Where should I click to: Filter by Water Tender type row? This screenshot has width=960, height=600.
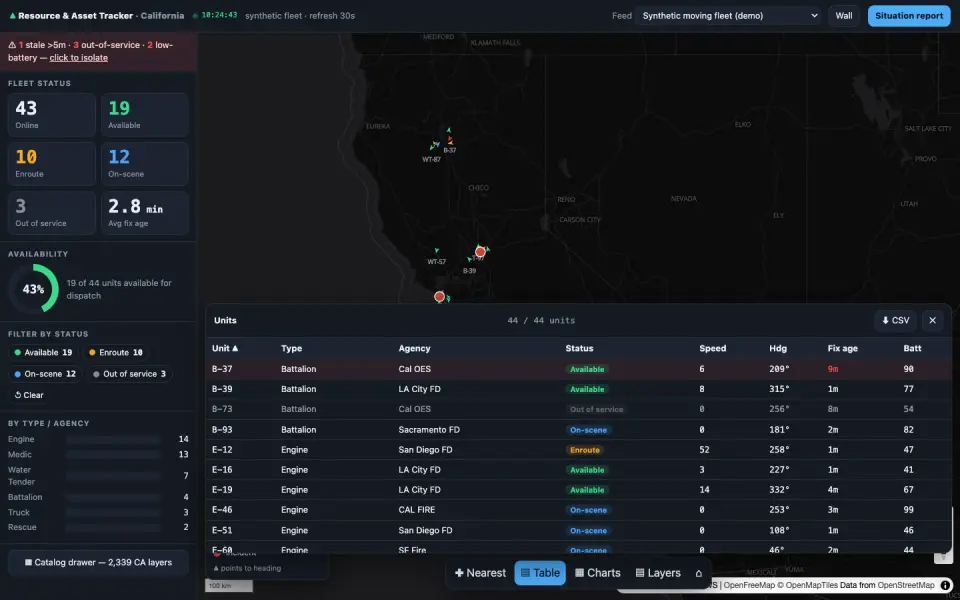tap(98, 476)
